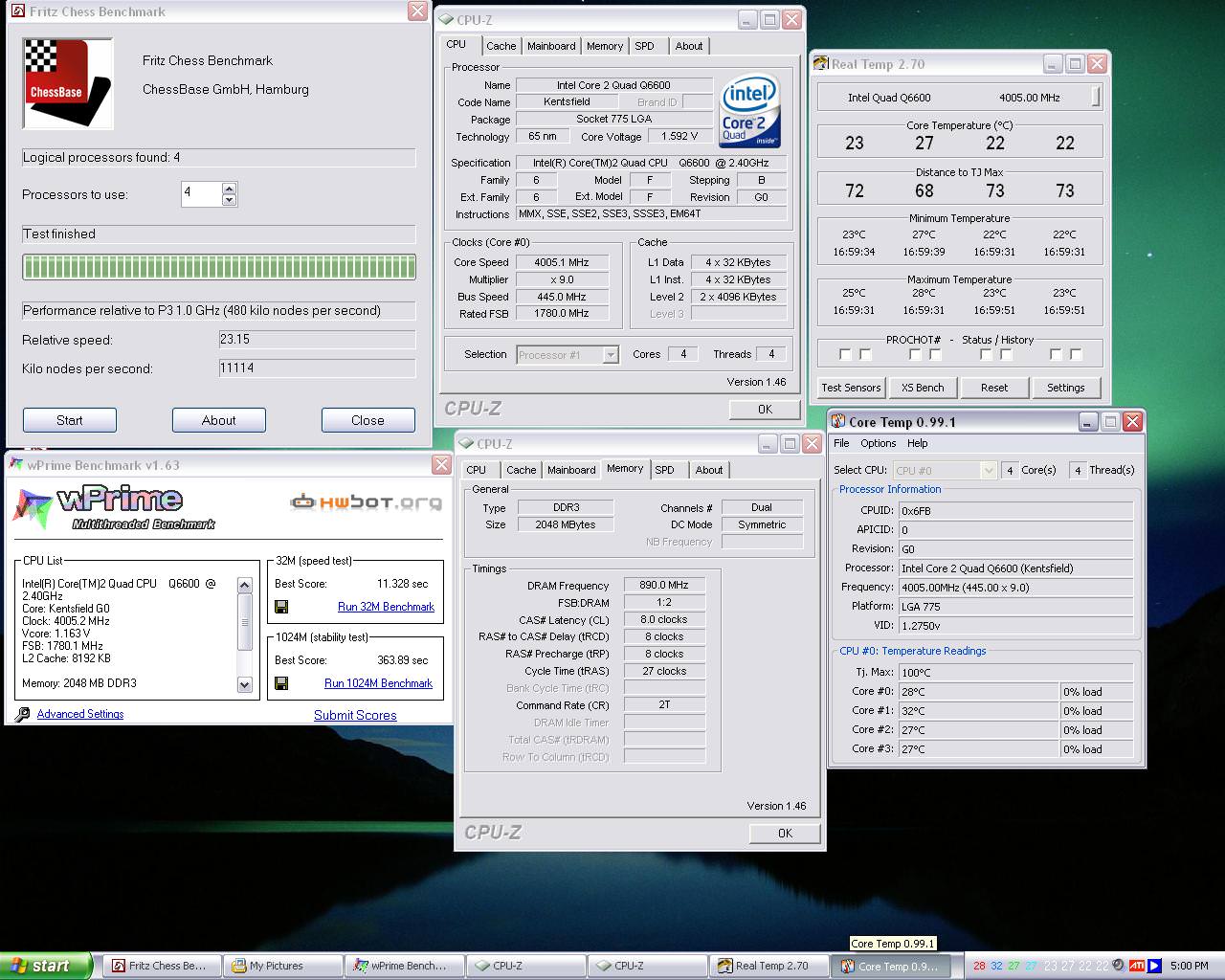Tick the second core's PROCHOT history checkbox
Screen dimensions: 1225x980
pos(935,354)
